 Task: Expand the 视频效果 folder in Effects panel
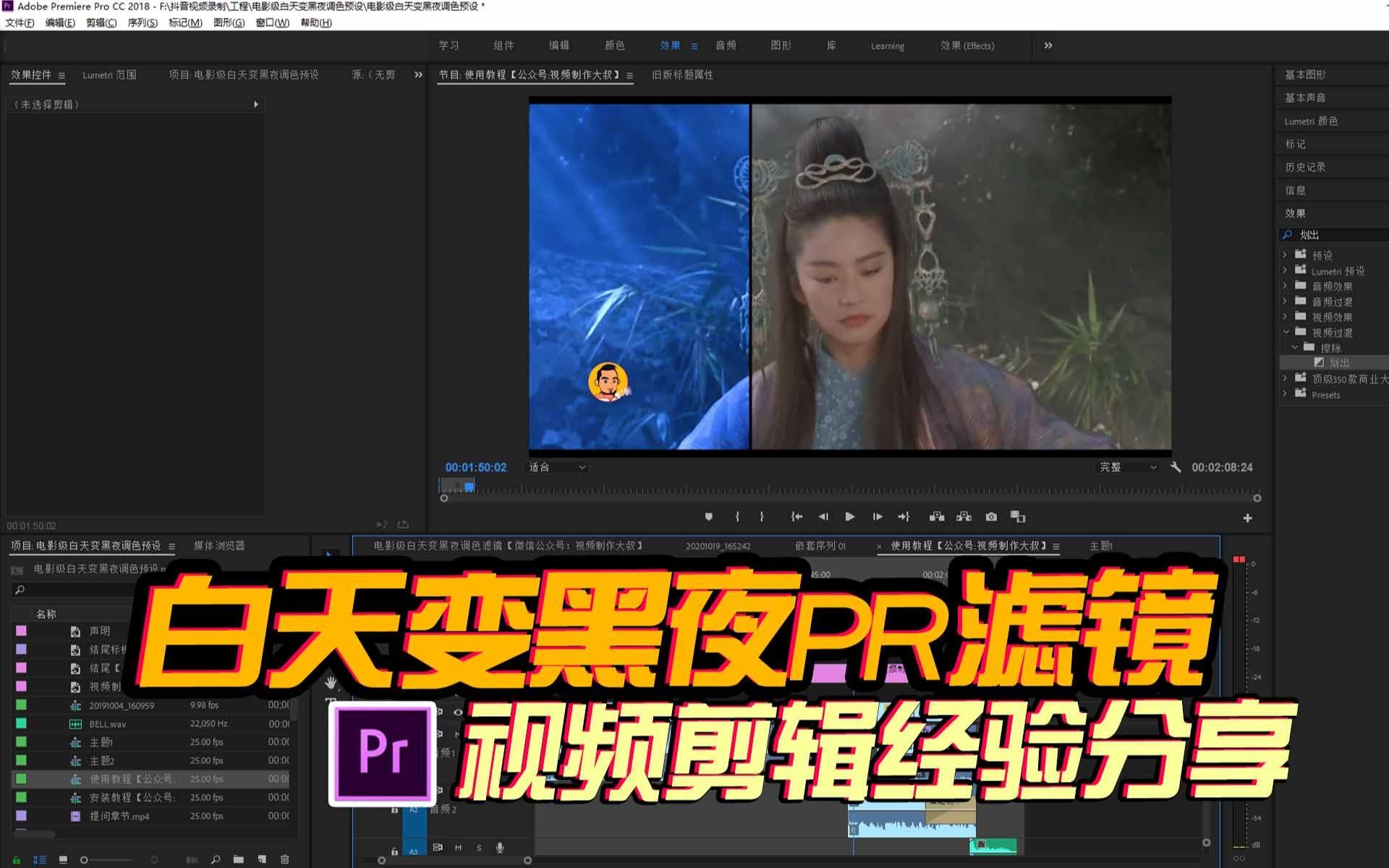point(1286,317)
